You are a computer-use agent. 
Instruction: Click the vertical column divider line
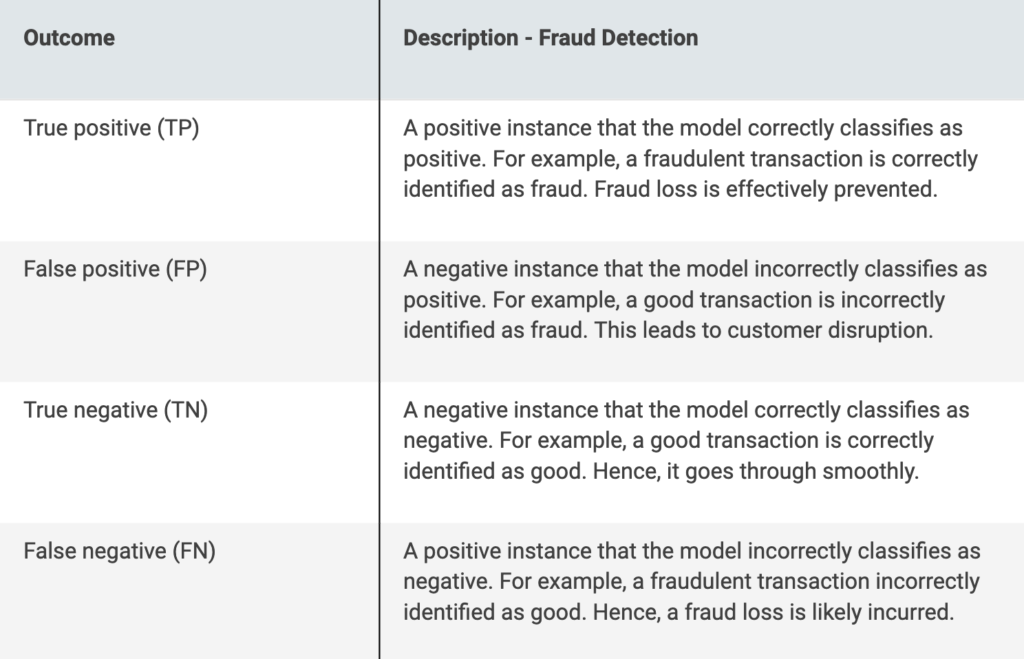379,329
